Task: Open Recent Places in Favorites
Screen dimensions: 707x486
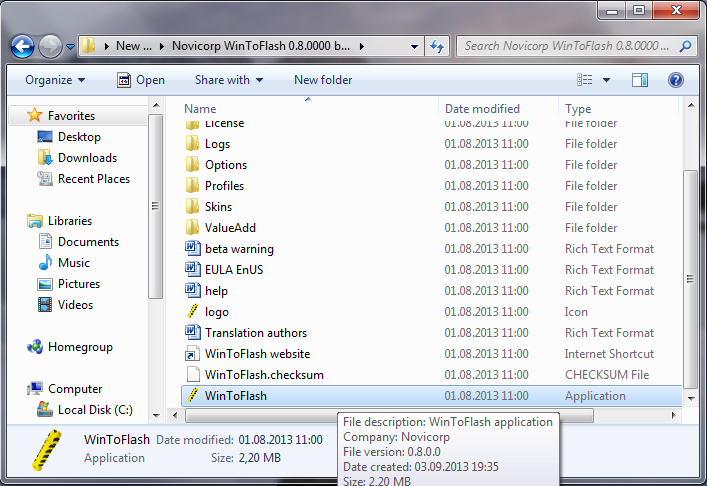Action: pyautogui.click(x=93, y=179)
